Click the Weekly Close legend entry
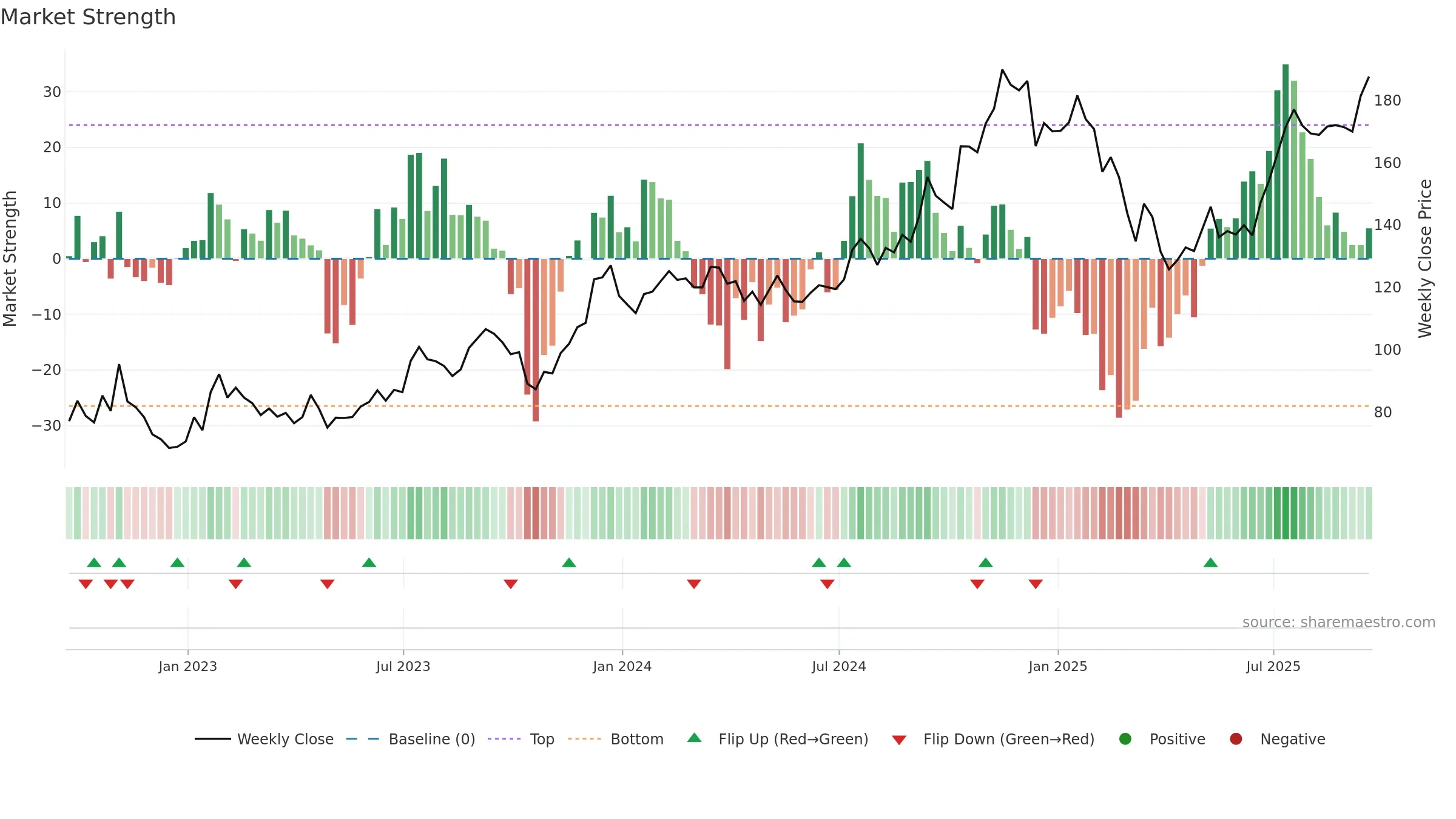Image resolution: width=1456 pixels, height=819 pixels. pyautogui.click(x=264, y=739)
